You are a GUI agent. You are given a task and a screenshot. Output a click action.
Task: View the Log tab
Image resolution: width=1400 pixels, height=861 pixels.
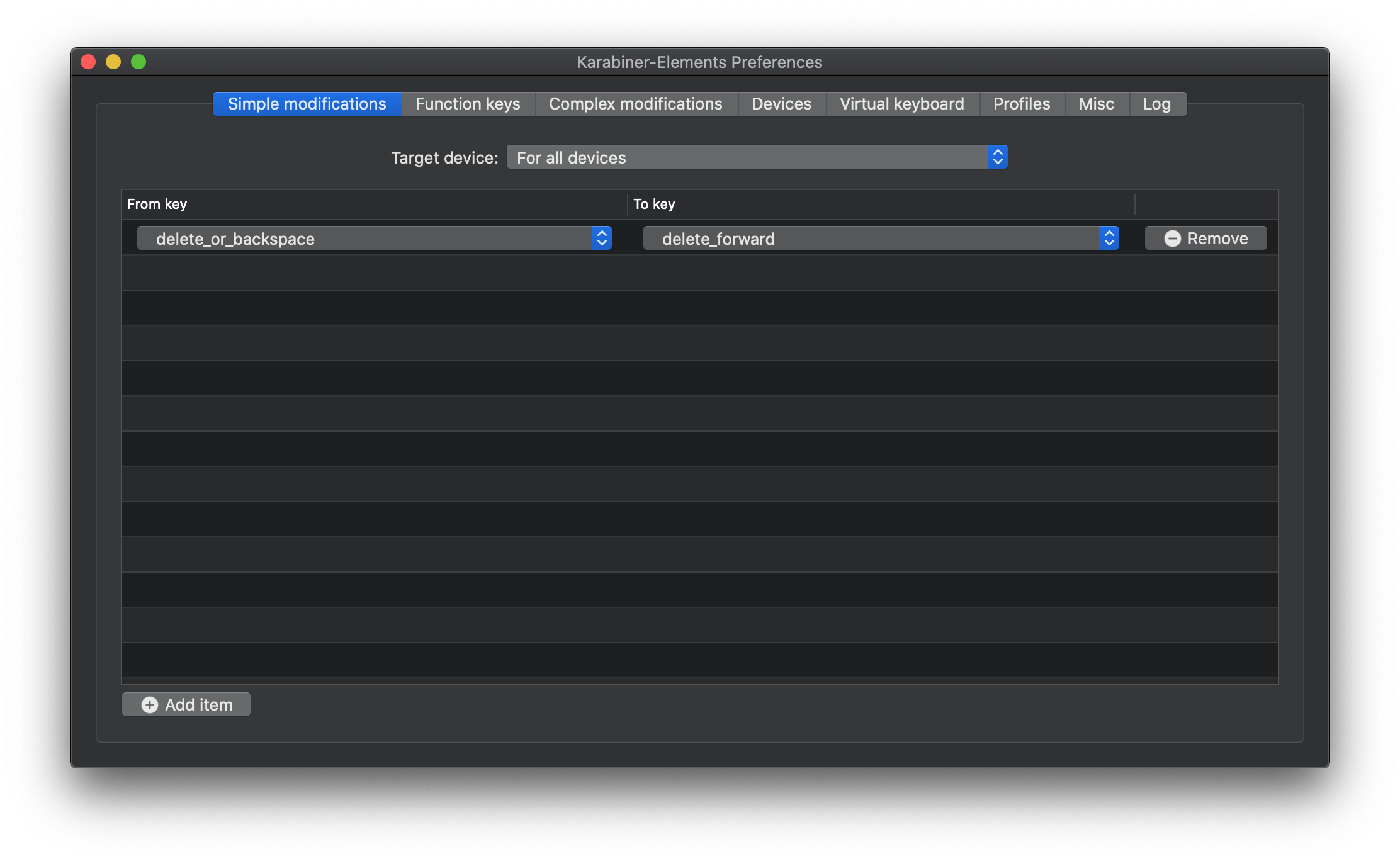[x=1157, y=103]
